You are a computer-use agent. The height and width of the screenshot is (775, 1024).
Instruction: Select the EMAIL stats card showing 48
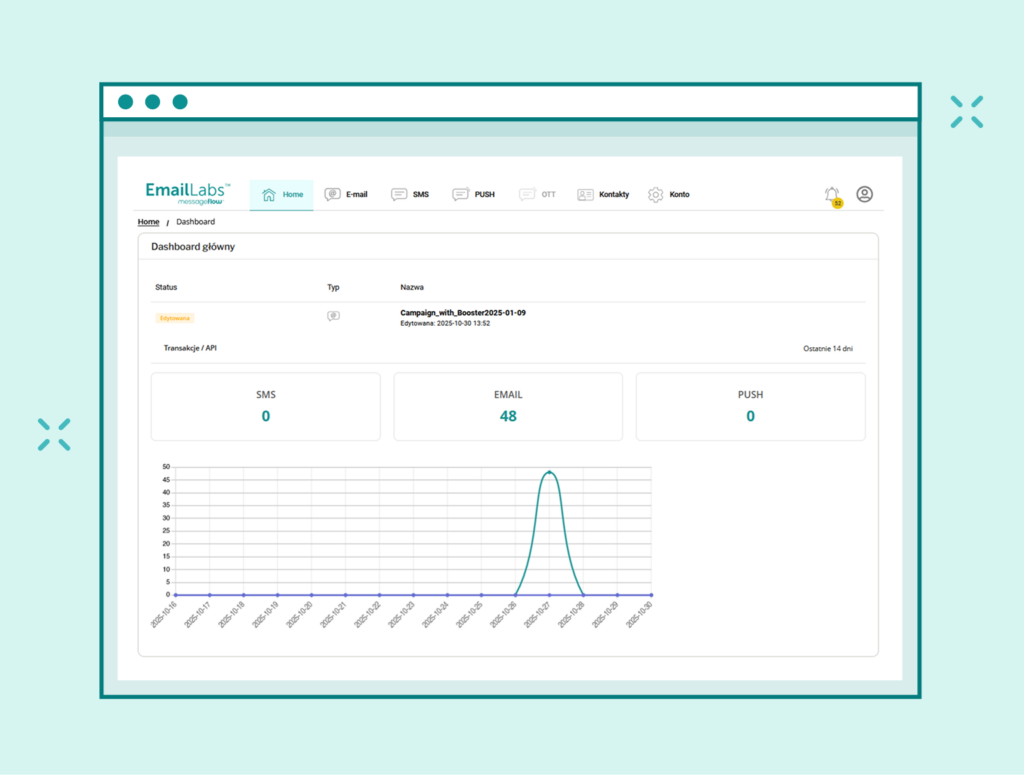(x=508, y=406)
